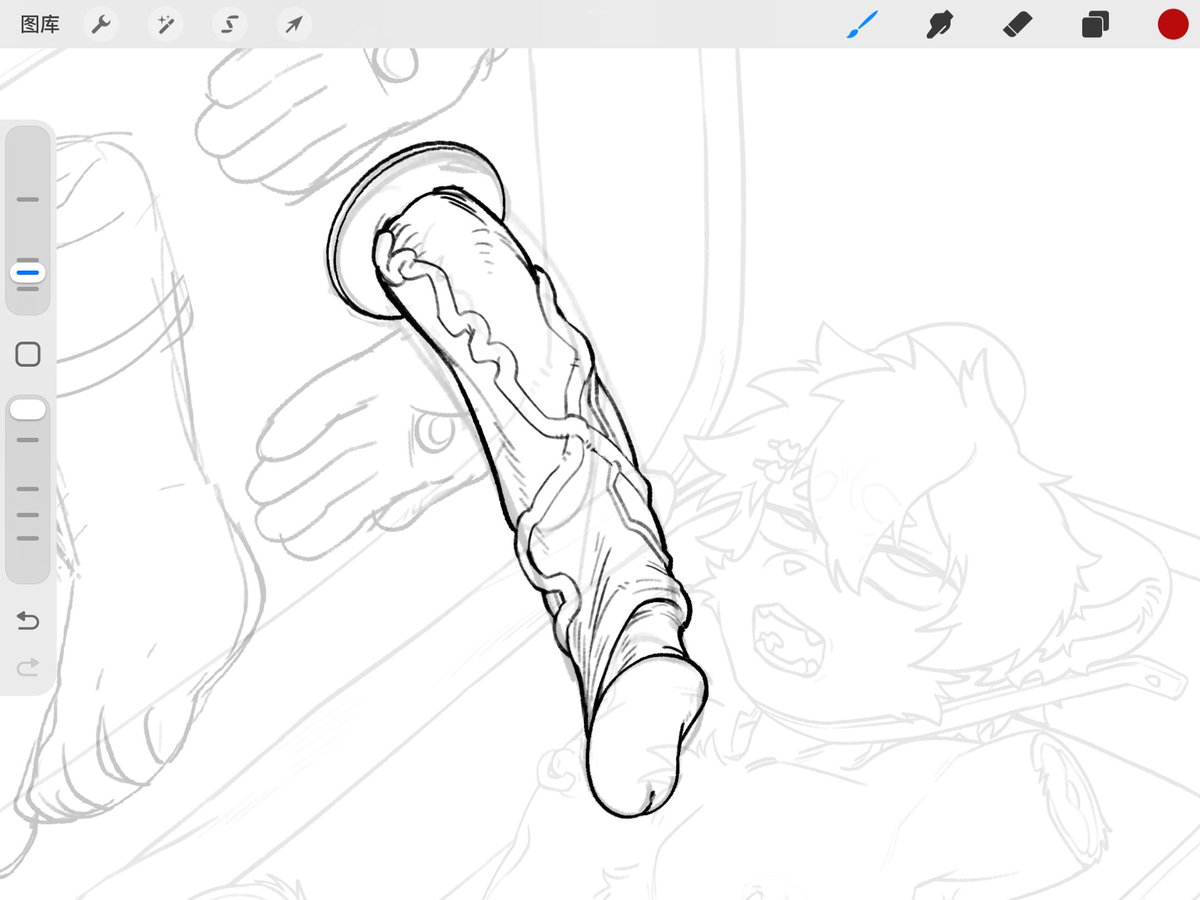Open the Actions wrench menu

point(100,24)
